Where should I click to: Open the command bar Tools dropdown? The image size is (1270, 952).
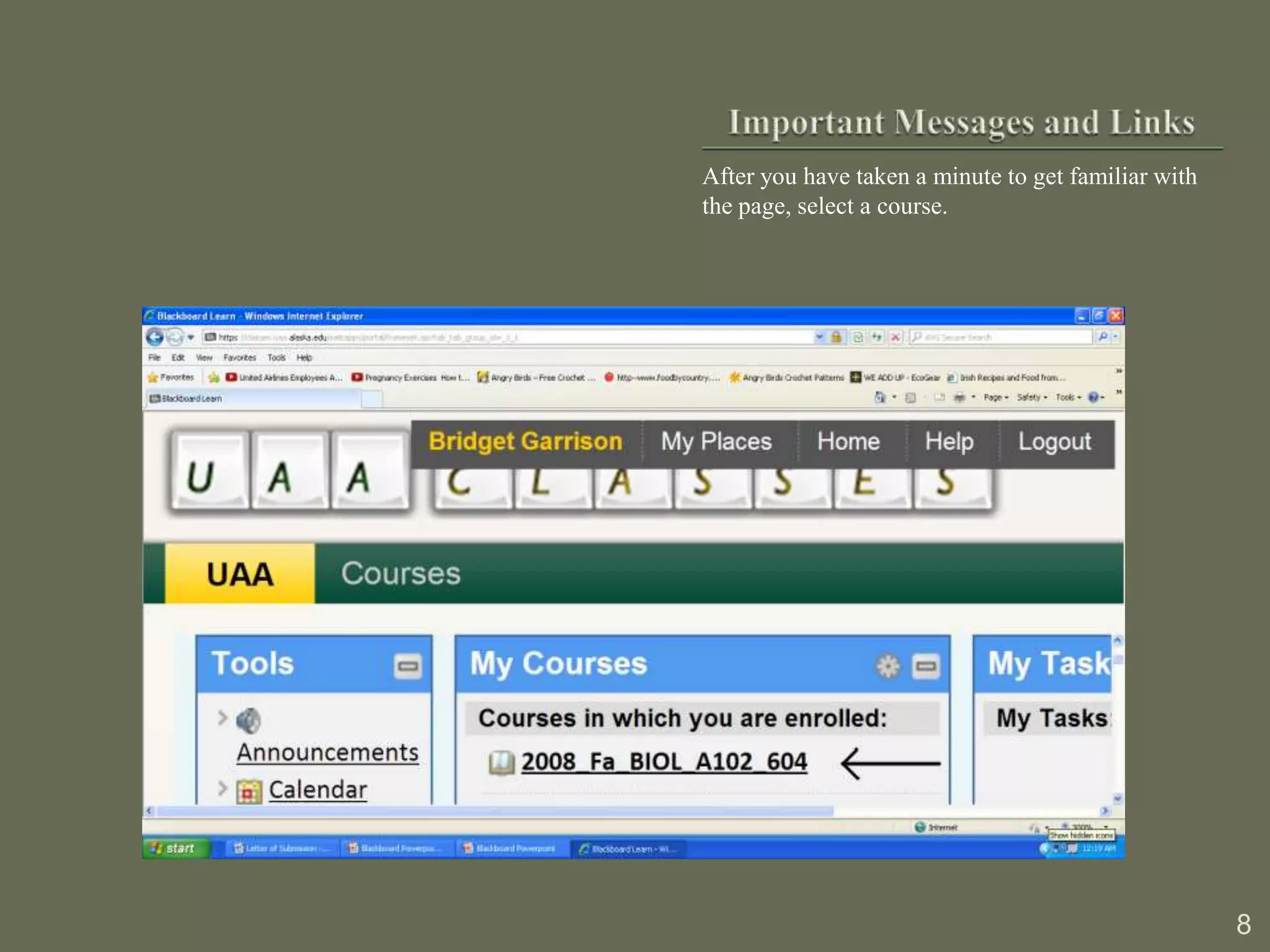click(x=1068, y=397)
